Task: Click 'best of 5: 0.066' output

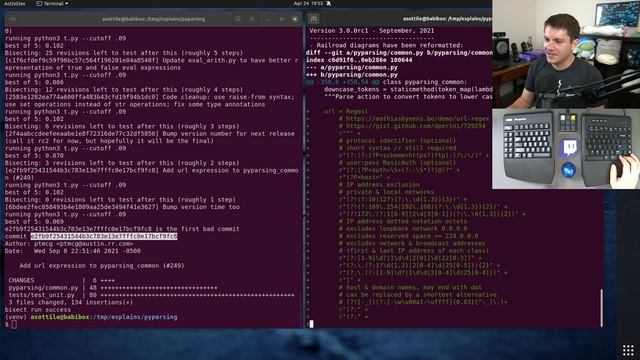Action: point(34,82)
